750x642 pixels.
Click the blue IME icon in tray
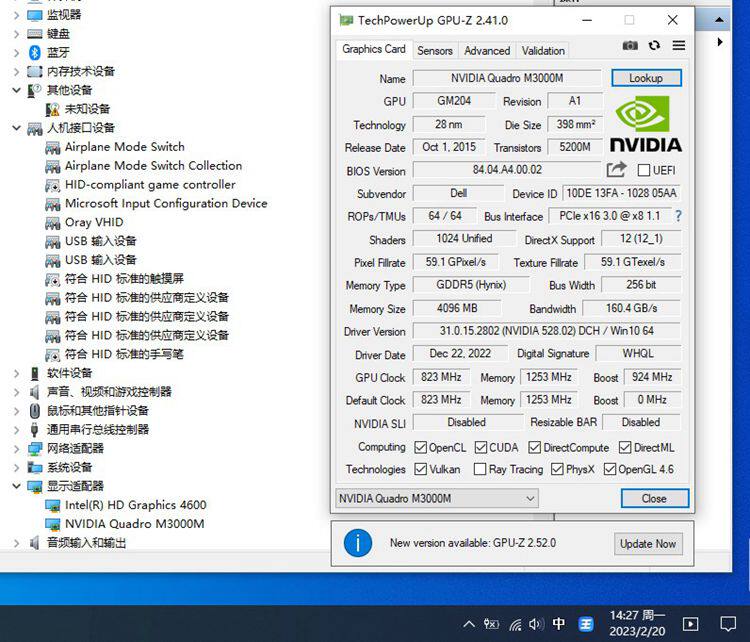click(x=585, y=624)
